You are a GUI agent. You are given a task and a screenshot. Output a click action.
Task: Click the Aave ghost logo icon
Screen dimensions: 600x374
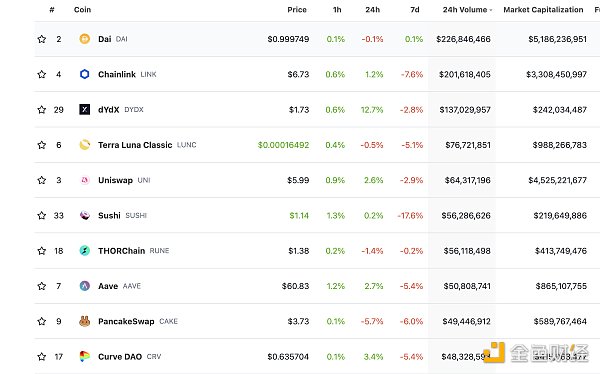tap(85, 286)
